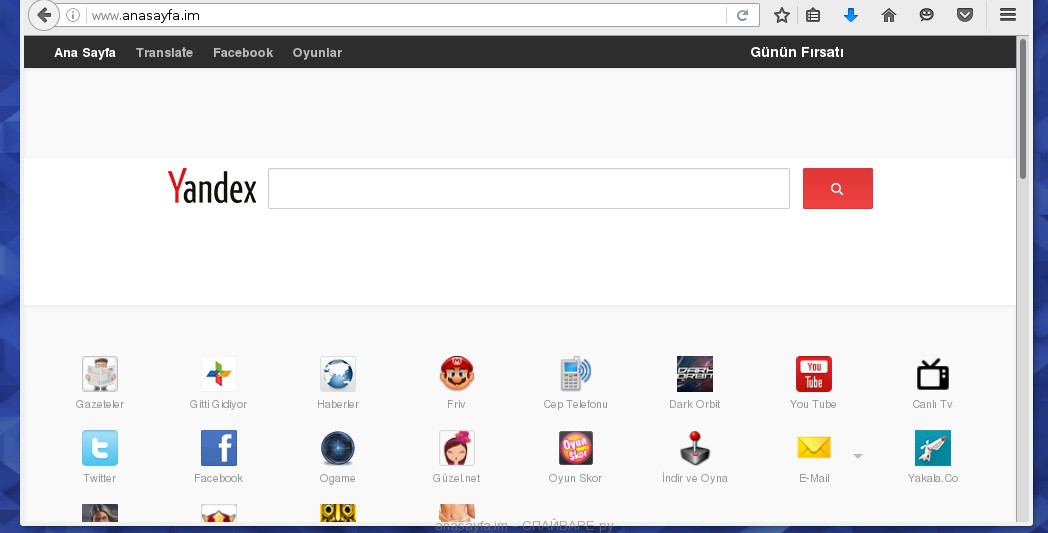Bookmark this page with the star icon

coord(782,15)
